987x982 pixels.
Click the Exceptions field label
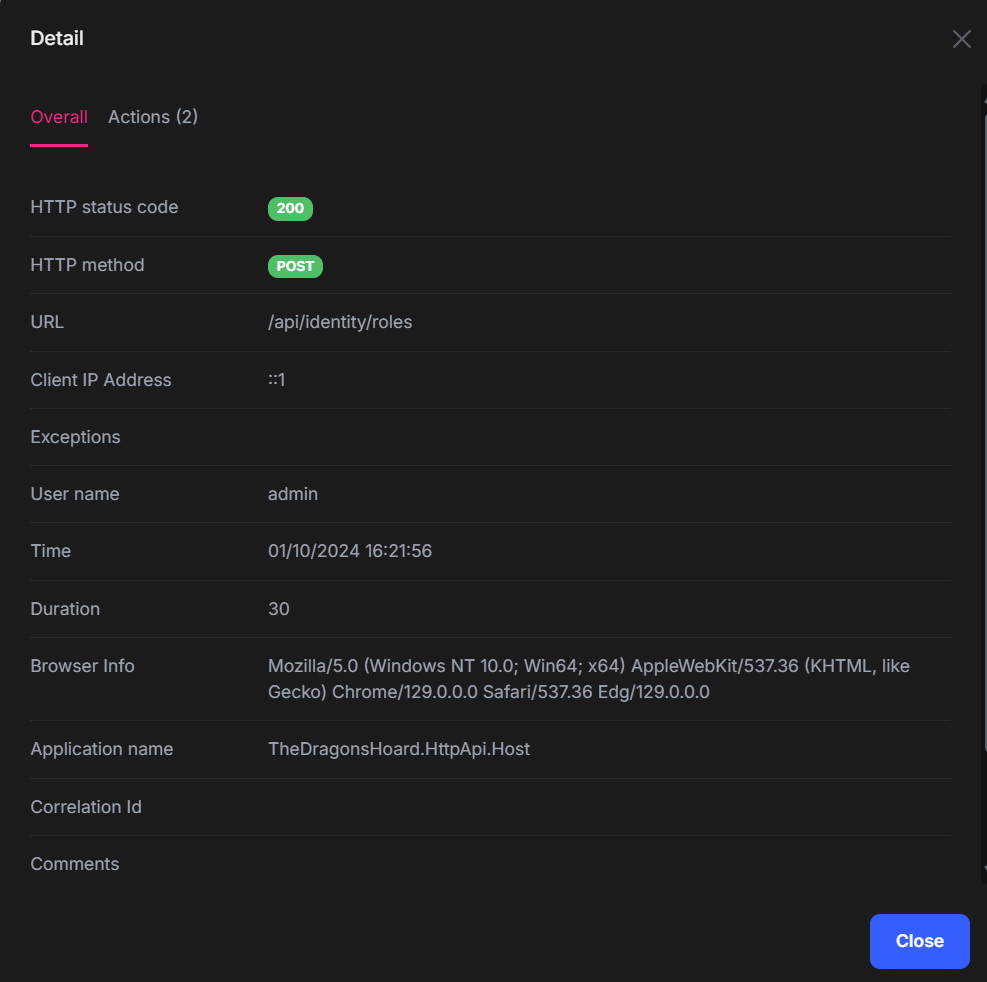[x=75, y=437]
